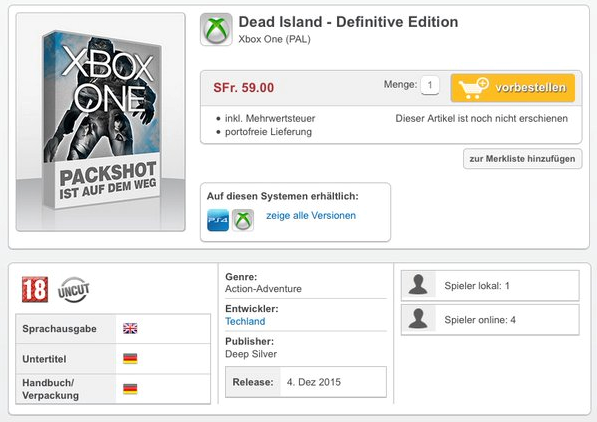
Task: Click the Spieler lokal person icon
Action: coord(418,285)
